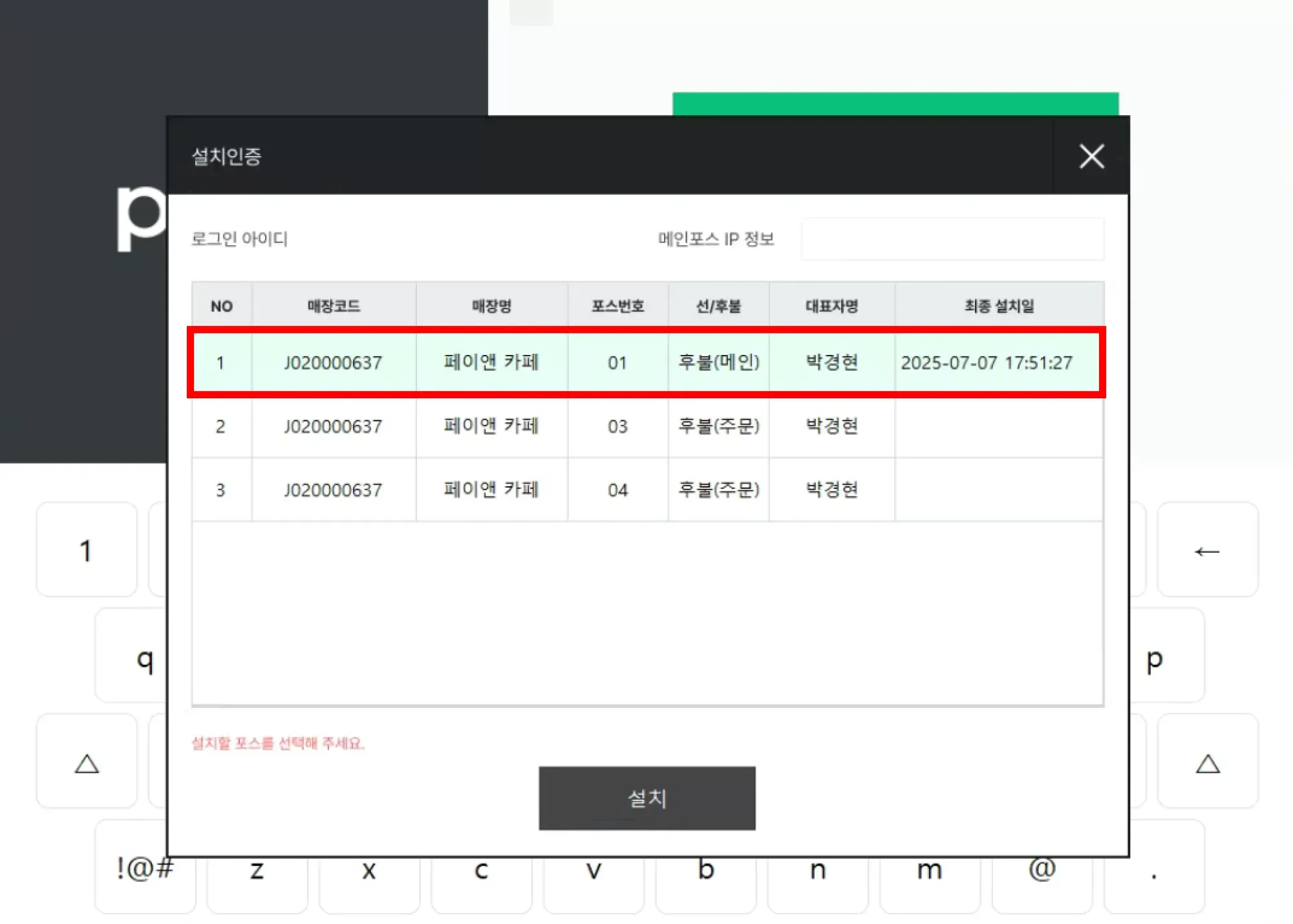Click the 메인포스 IP 정보 input field

point(952,239)
